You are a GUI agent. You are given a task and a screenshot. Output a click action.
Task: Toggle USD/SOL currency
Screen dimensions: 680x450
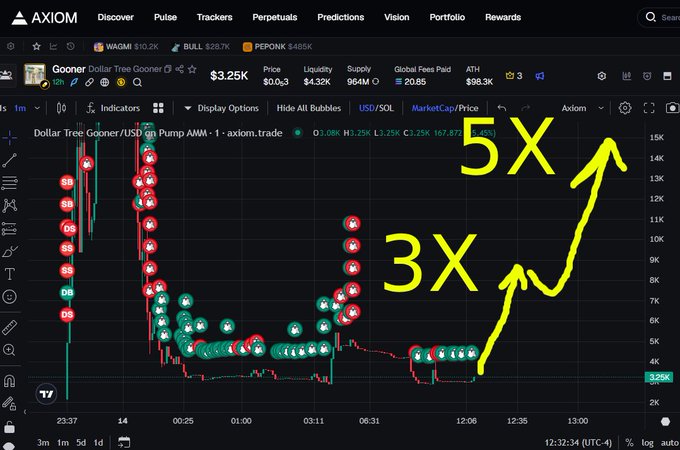pos(376,108)
